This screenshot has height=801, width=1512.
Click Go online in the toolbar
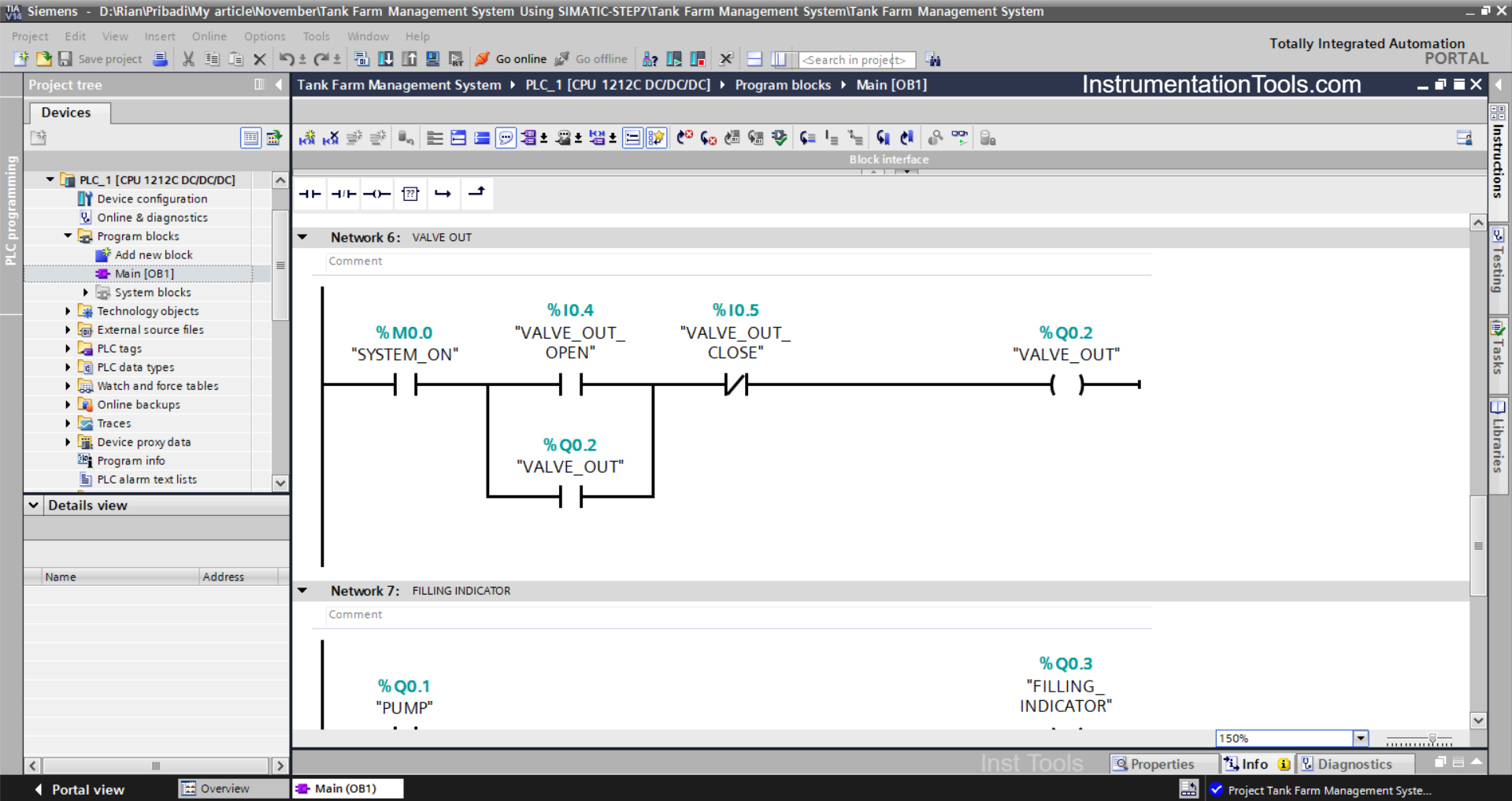(x=520, y=59)
